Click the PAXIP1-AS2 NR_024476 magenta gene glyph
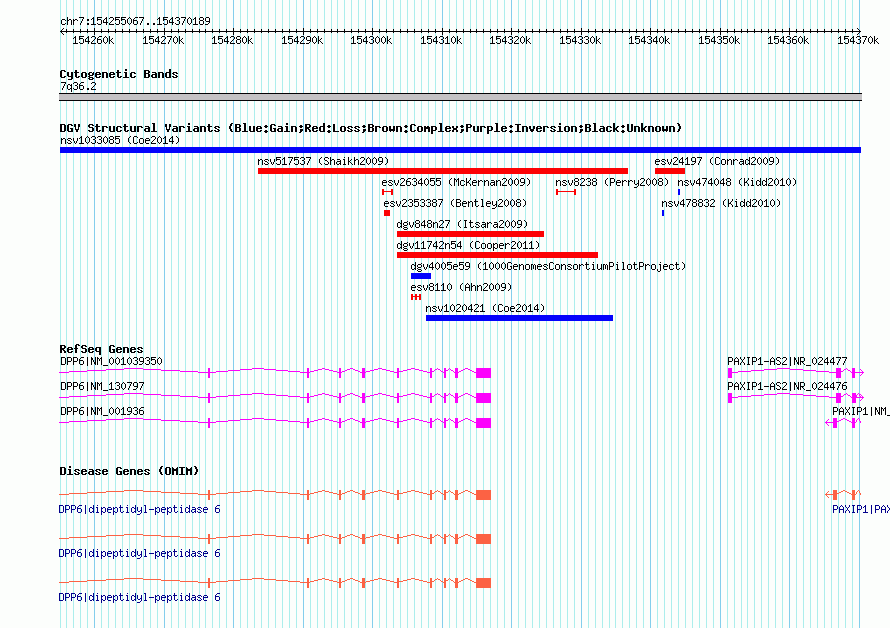 click(x=796, y=397)
